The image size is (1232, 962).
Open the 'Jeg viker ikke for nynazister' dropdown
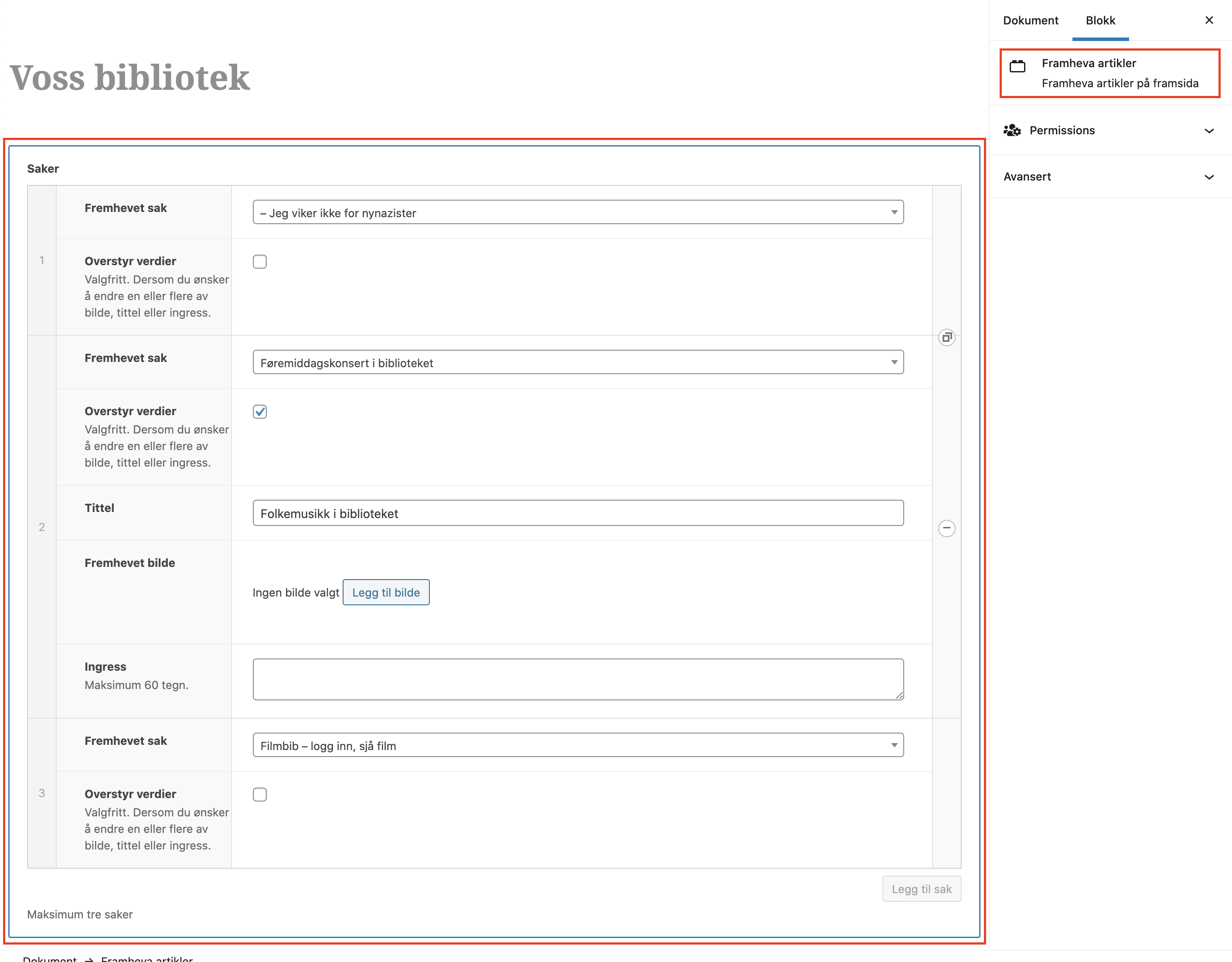(x=578, y=213)
